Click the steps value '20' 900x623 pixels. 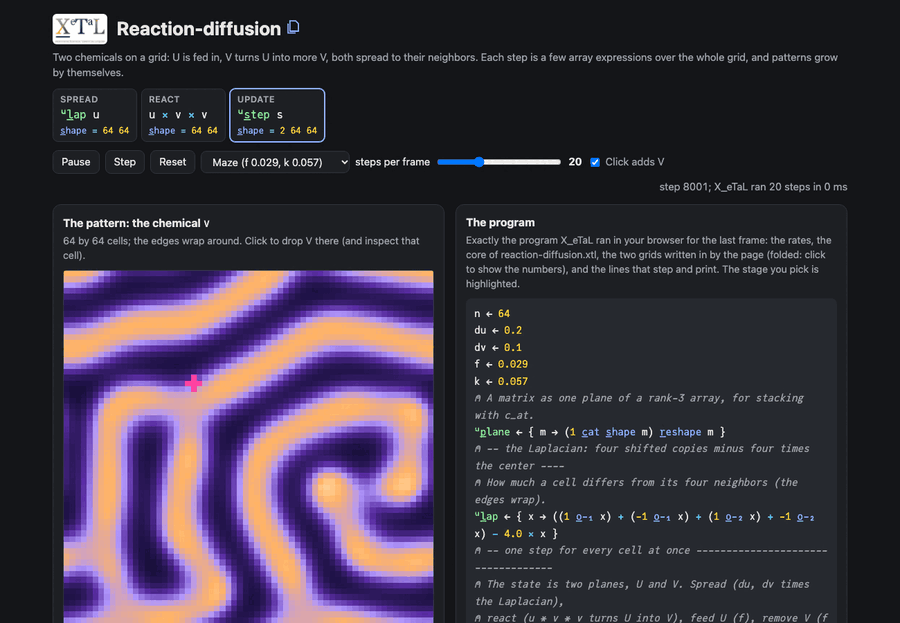575,162
